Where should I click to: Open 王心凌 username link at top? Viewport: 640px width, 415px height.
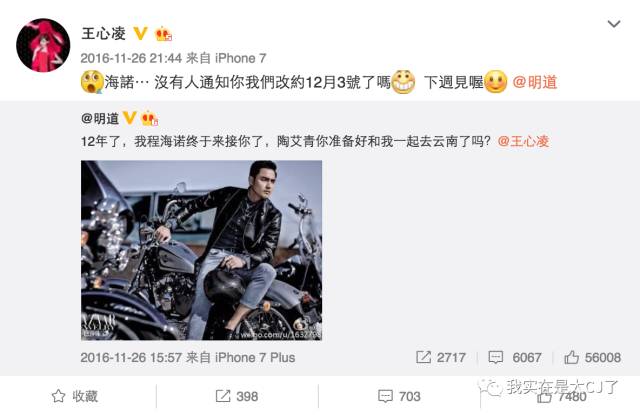[x=103, y=33]
